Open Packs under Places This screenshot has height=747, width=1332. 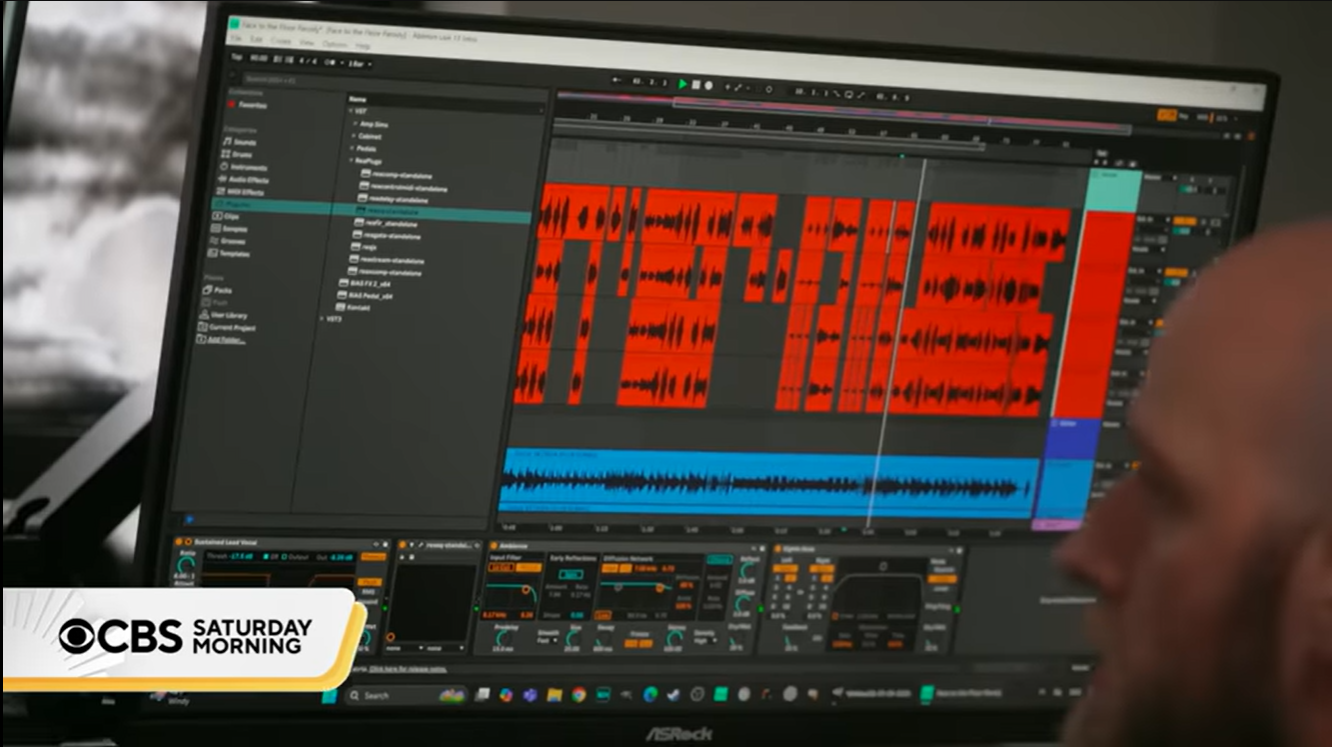[x=219, y=290]
